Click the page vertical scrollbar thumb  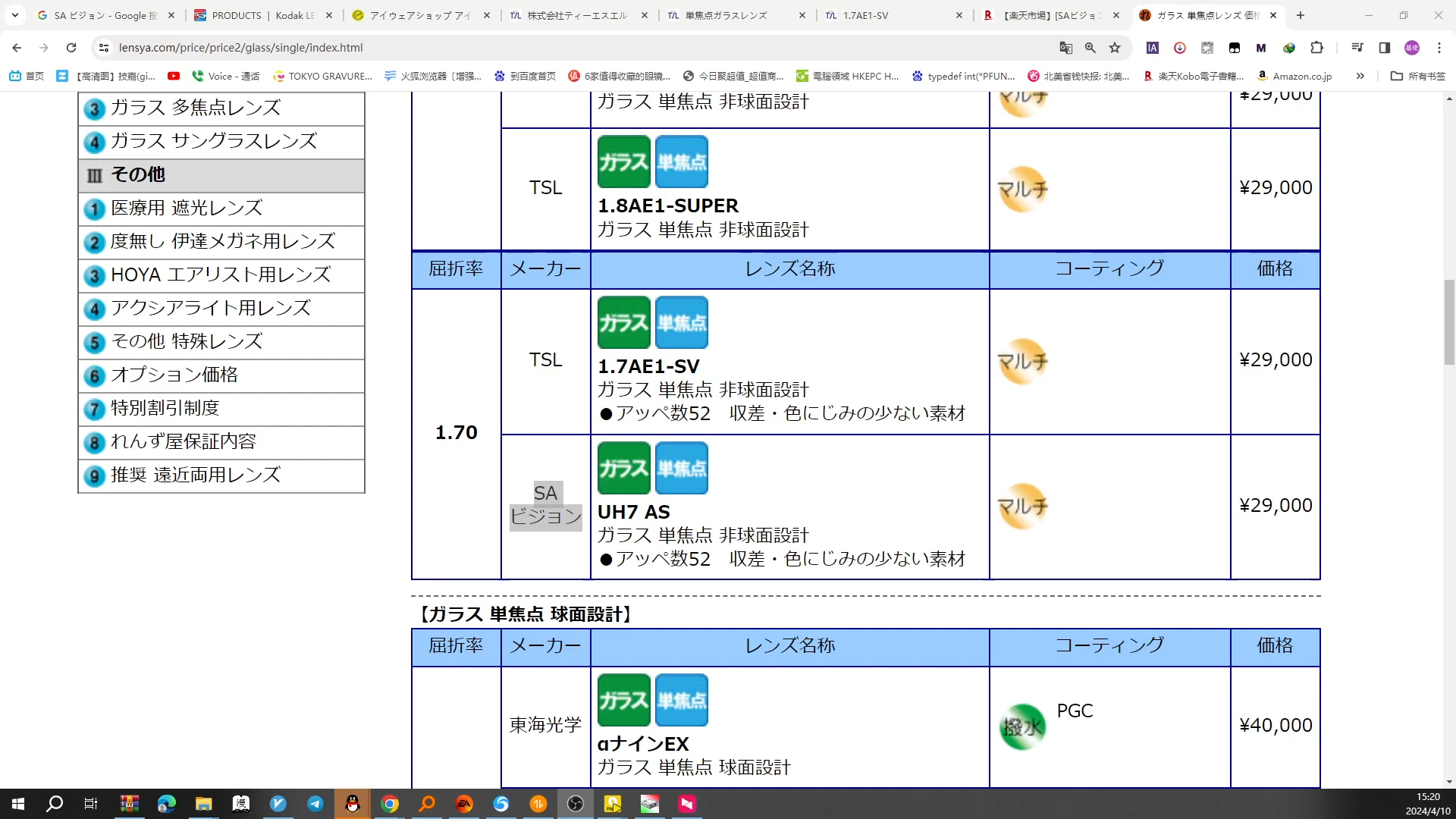[x=1449, y=322]
